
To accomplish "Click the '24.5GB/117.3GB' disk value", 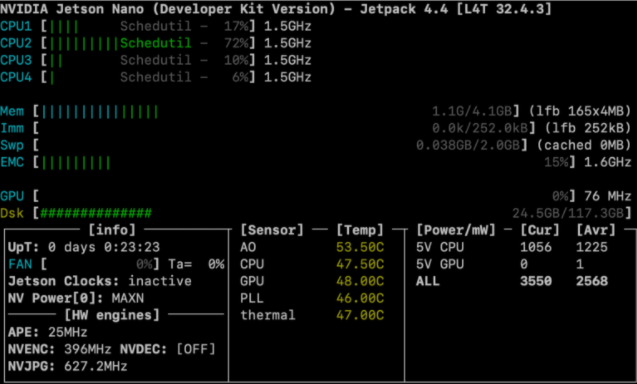I will pyautogui.click(x=568, y=213).
